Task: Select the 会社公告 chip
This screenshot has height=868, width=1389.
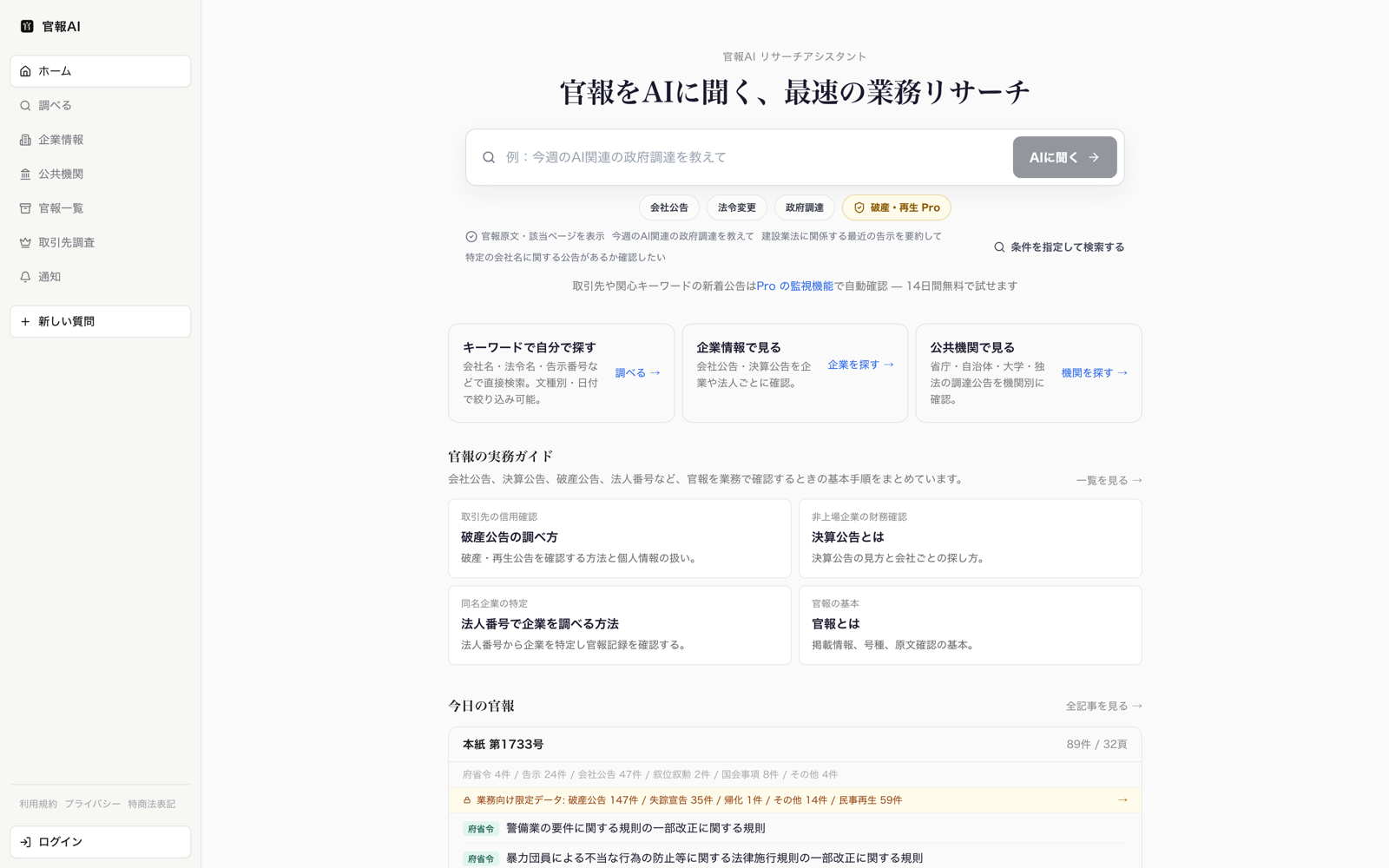Action: [x=668, y=207]
